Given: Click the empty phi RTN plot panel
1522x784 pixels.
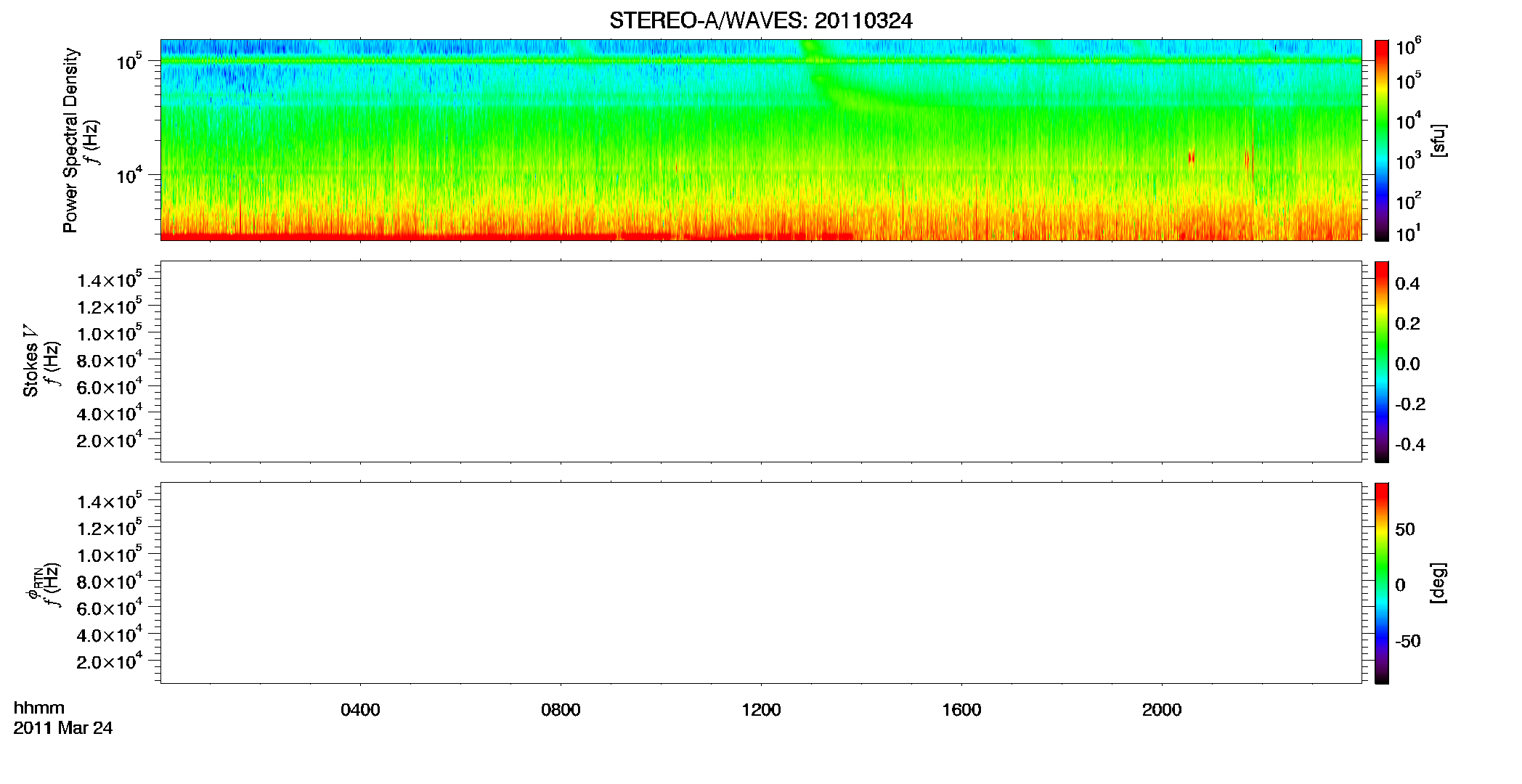Looking at the screenshot, I should (x=761, y=583).
